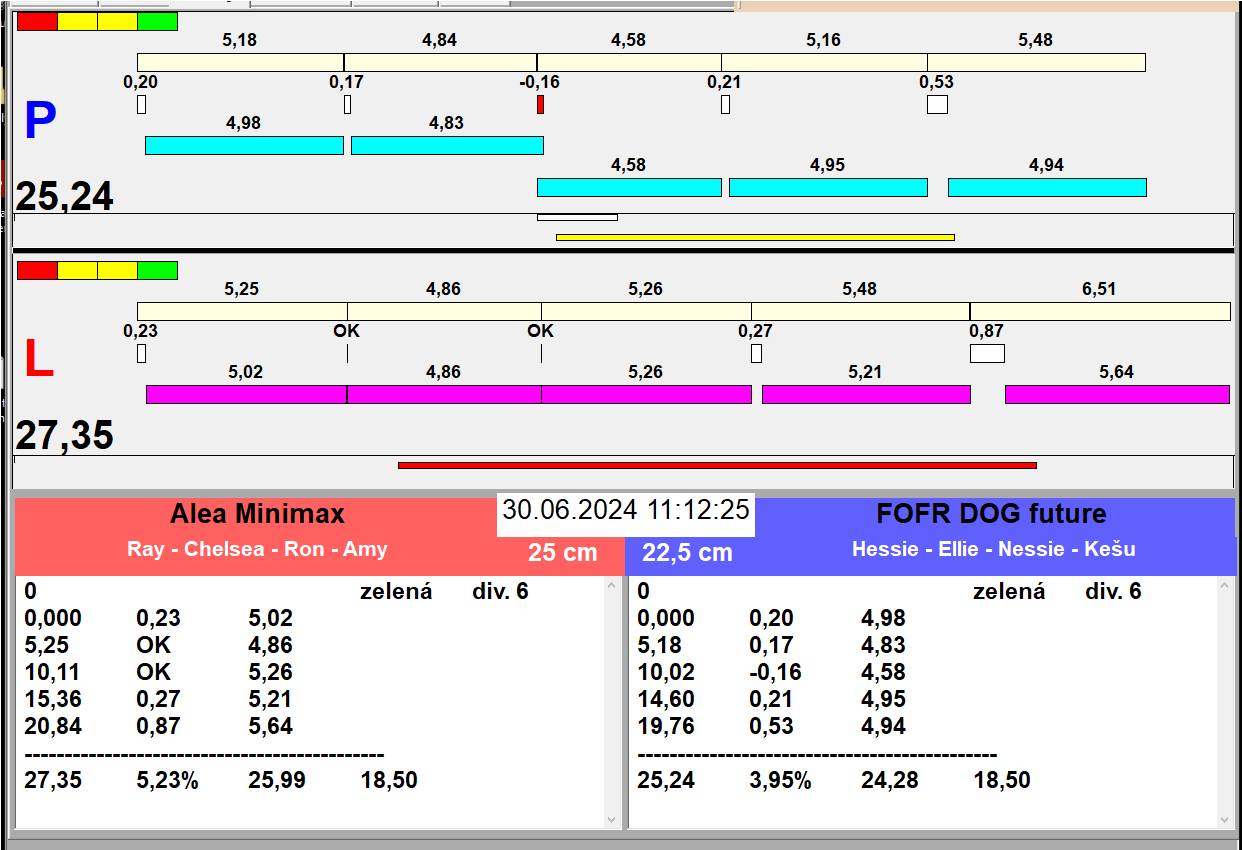Click the 10,11 split in Alea Minimax results
The image size is (1242, 850).
click(53, 672)
